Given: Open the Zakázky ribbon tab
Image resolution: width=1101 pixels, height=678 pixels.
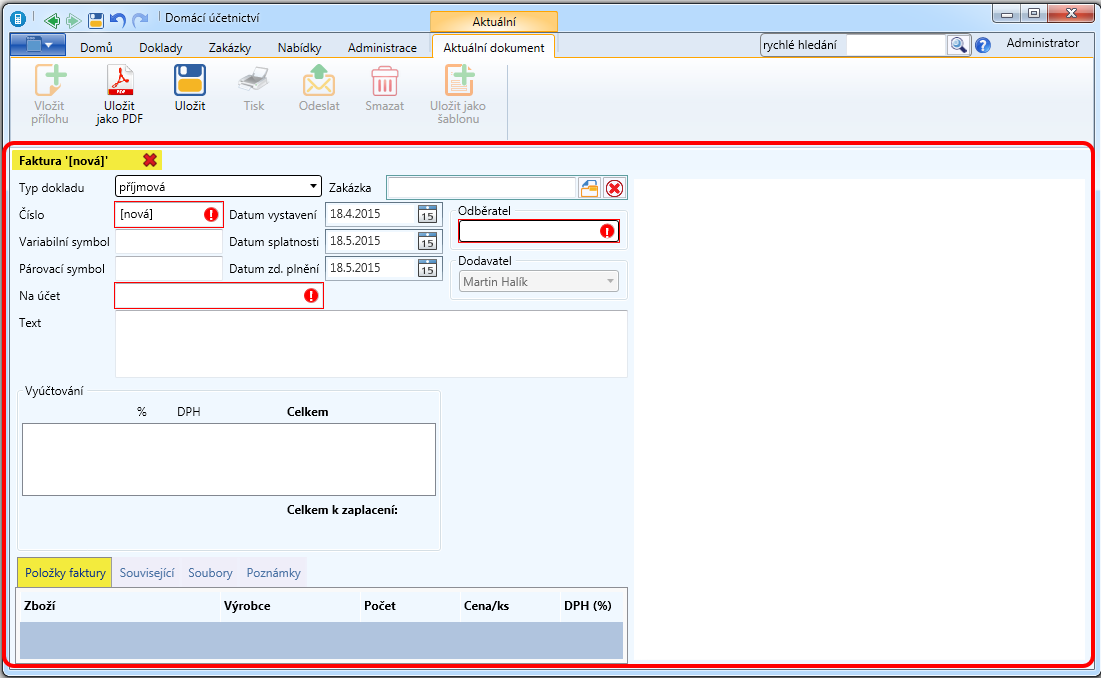Looking at the screenshot, I should 230,48.
